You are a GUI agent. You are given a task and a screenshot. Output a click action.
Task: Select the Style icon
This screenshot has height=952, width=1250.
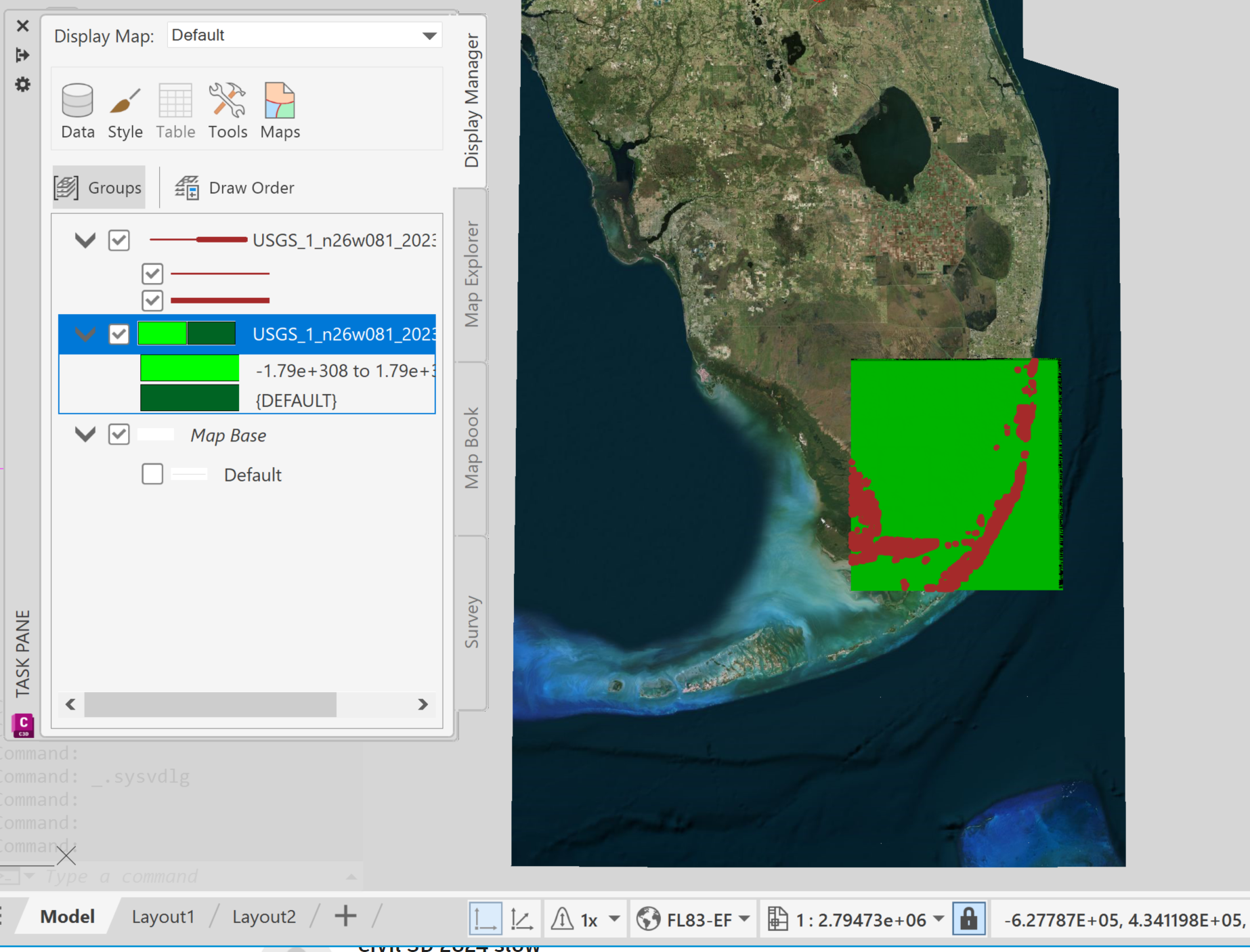pyautogui.click(x=125, y=110)
